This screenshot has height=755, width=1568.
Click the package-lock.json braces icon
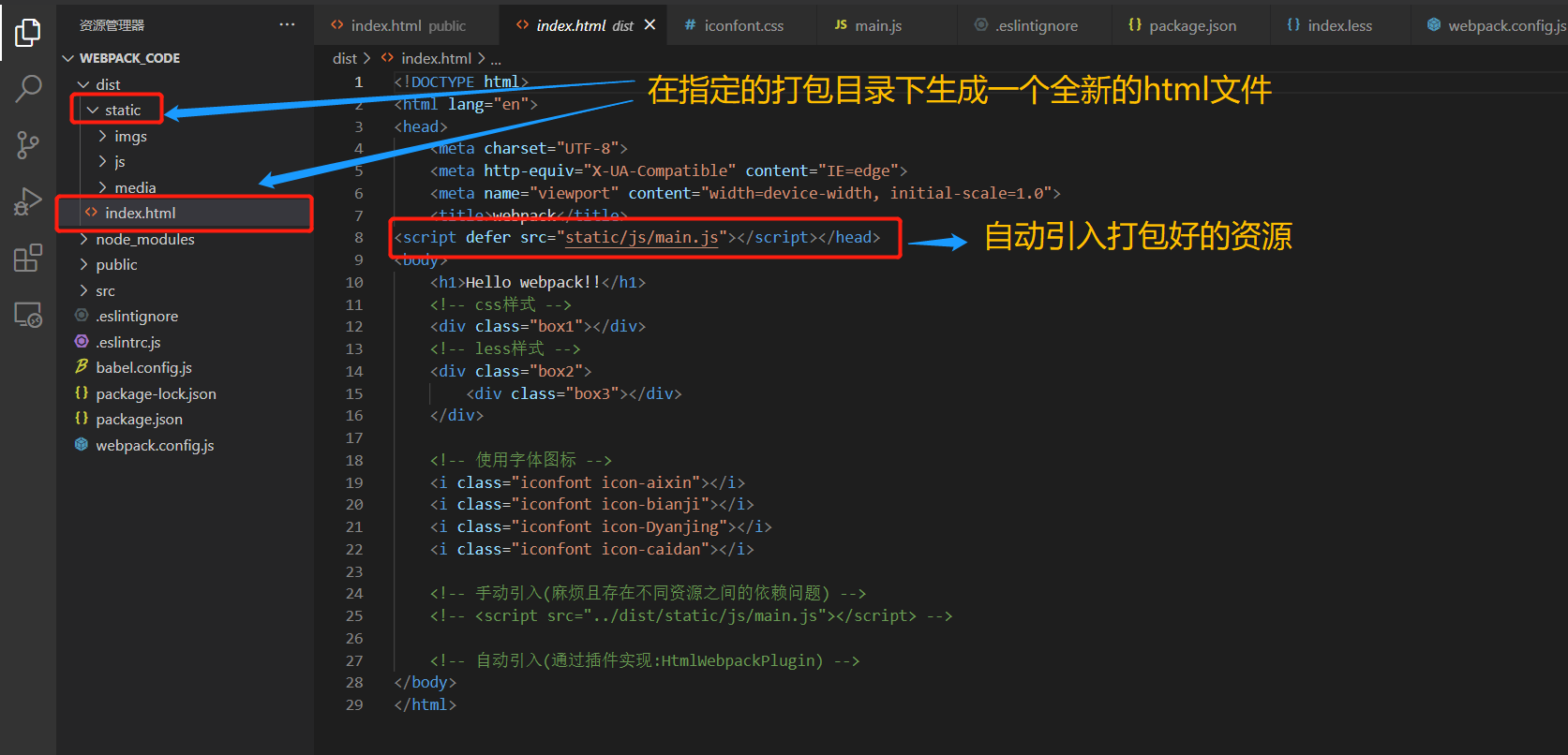(82, 393)
